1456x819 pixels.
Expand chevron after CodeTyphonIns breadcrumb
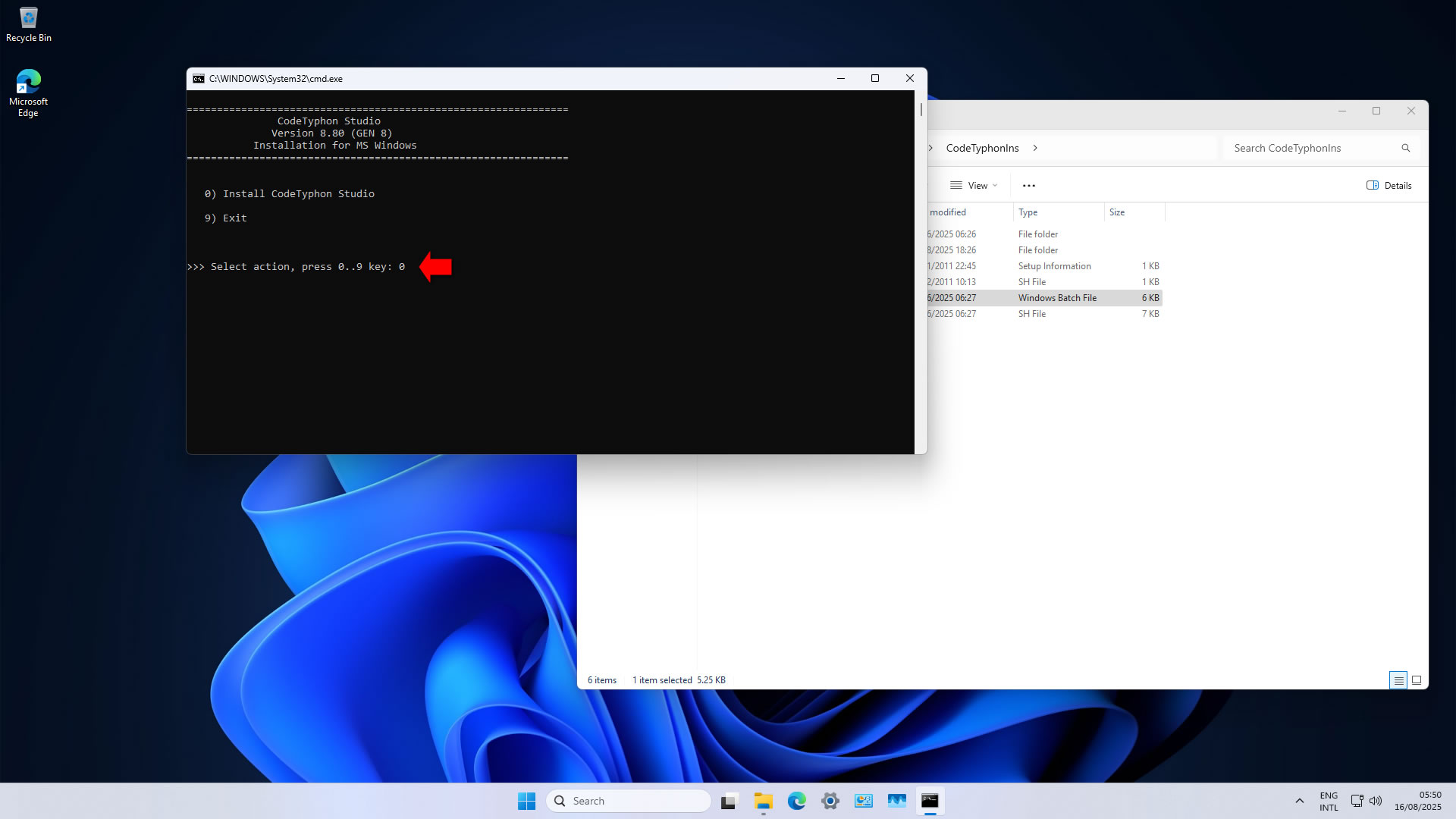point(1035,148)
